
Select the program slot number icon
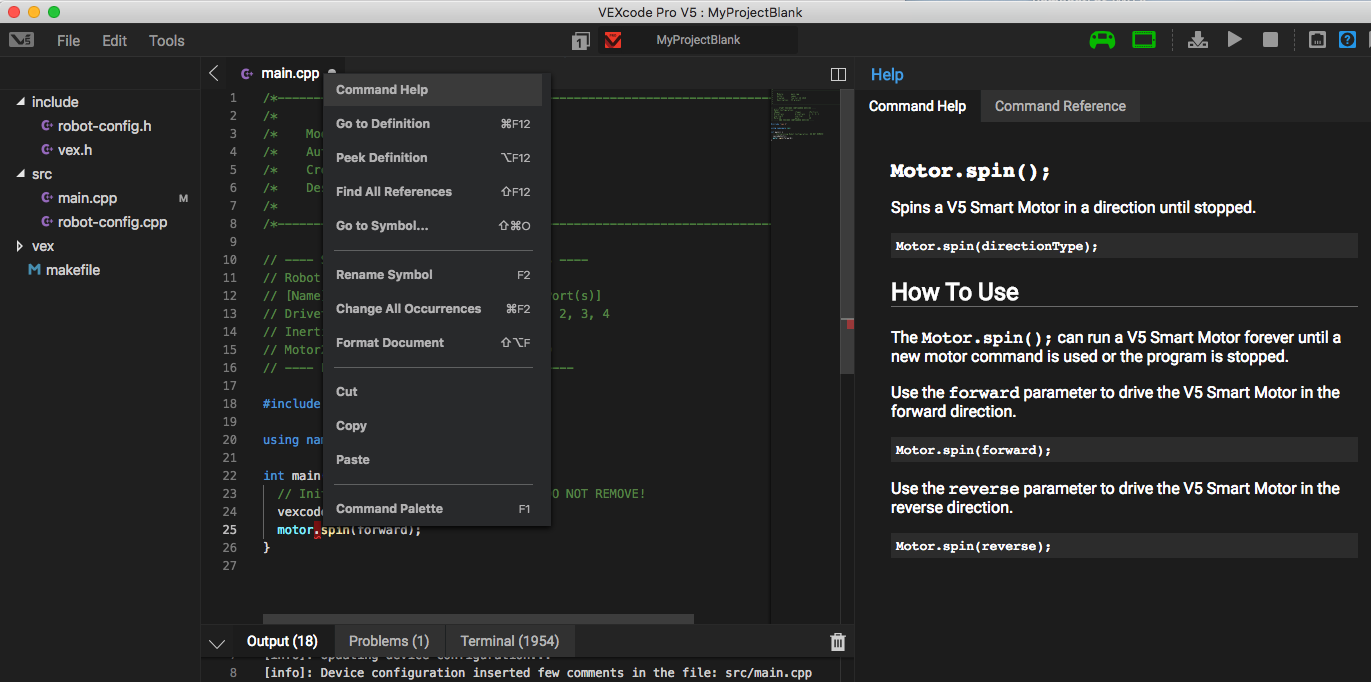point(581,40)
